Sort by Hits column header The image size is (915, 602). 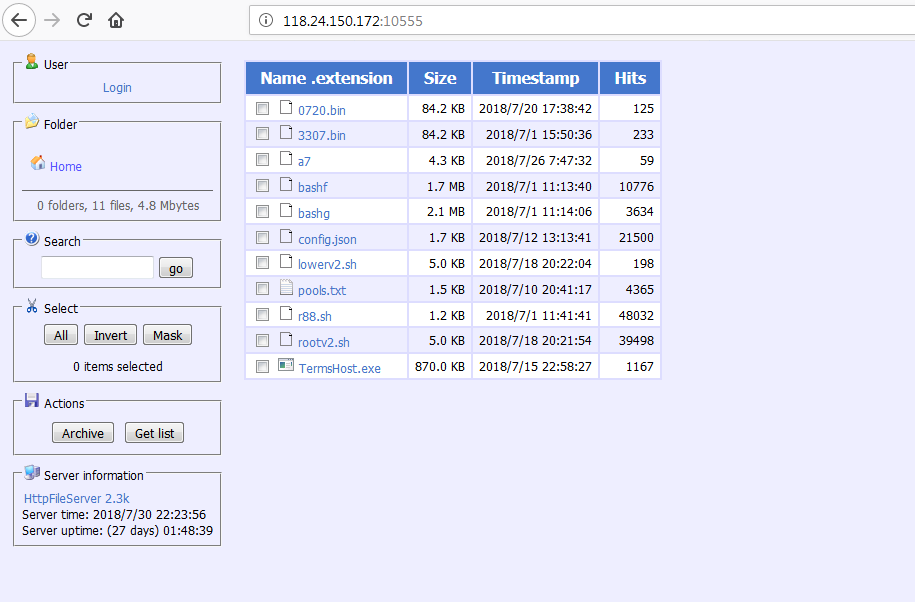[x=630, y=78]
